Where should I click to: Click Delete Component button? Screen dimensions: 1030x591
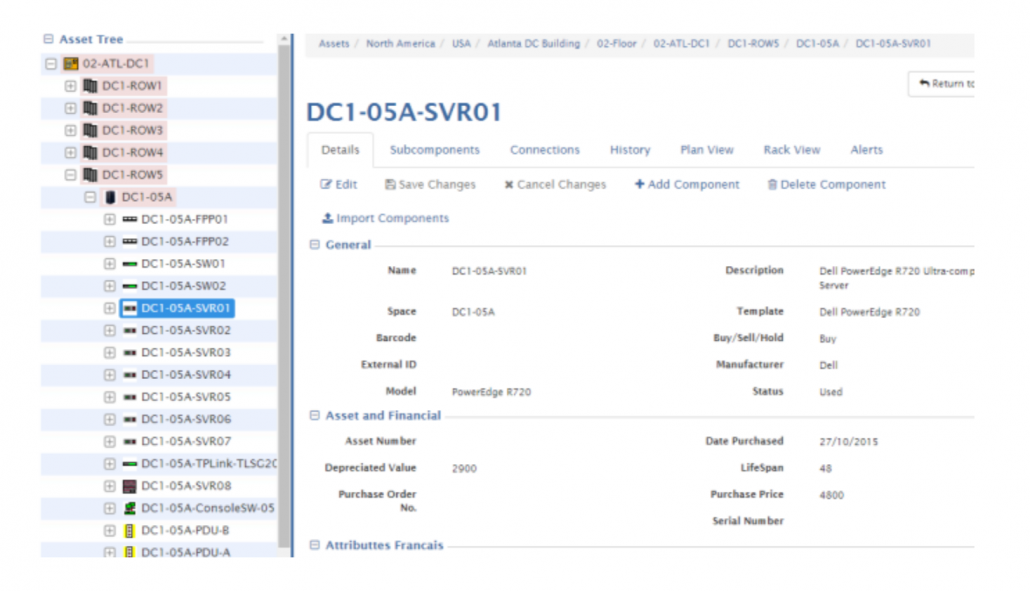[826, 185]
